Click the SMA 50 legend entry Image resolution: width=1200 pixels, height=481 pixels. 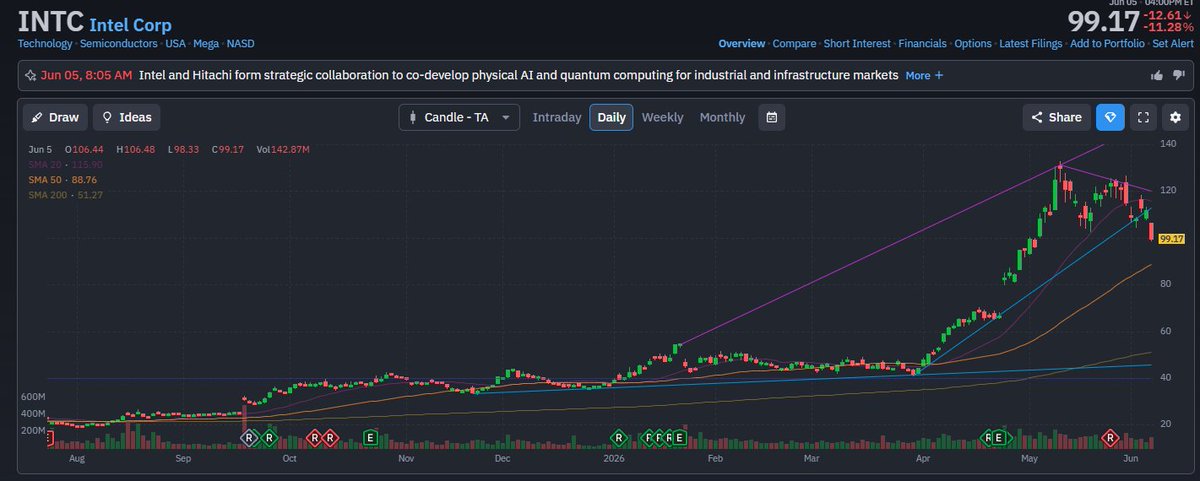pos(65,179)
